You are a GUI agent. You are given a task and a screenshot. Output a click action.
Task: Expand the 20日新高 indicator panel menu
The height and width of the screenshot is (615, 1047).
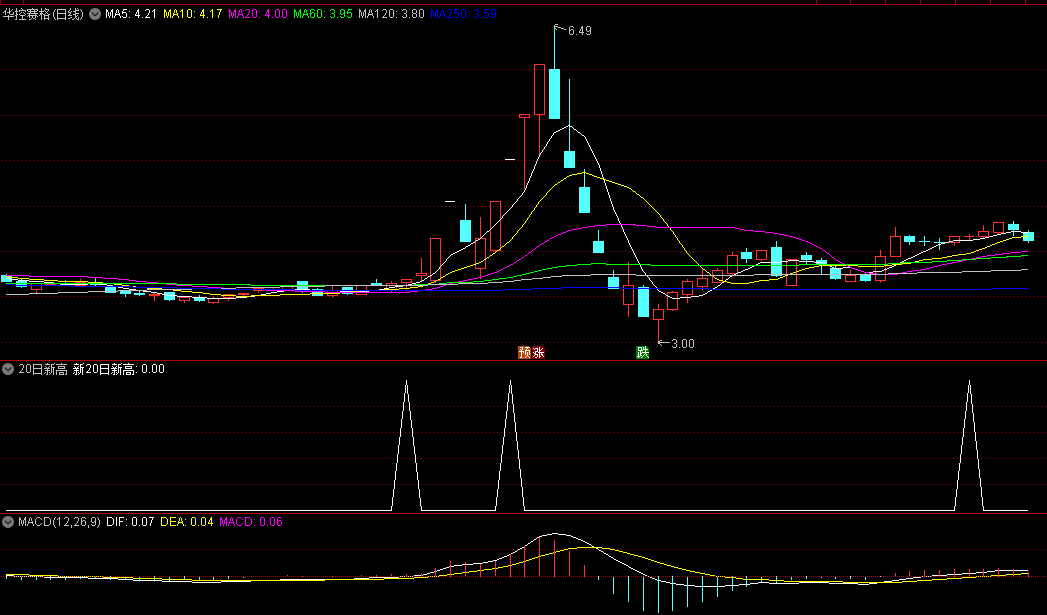pyautogui.click(x=8, y=369)
